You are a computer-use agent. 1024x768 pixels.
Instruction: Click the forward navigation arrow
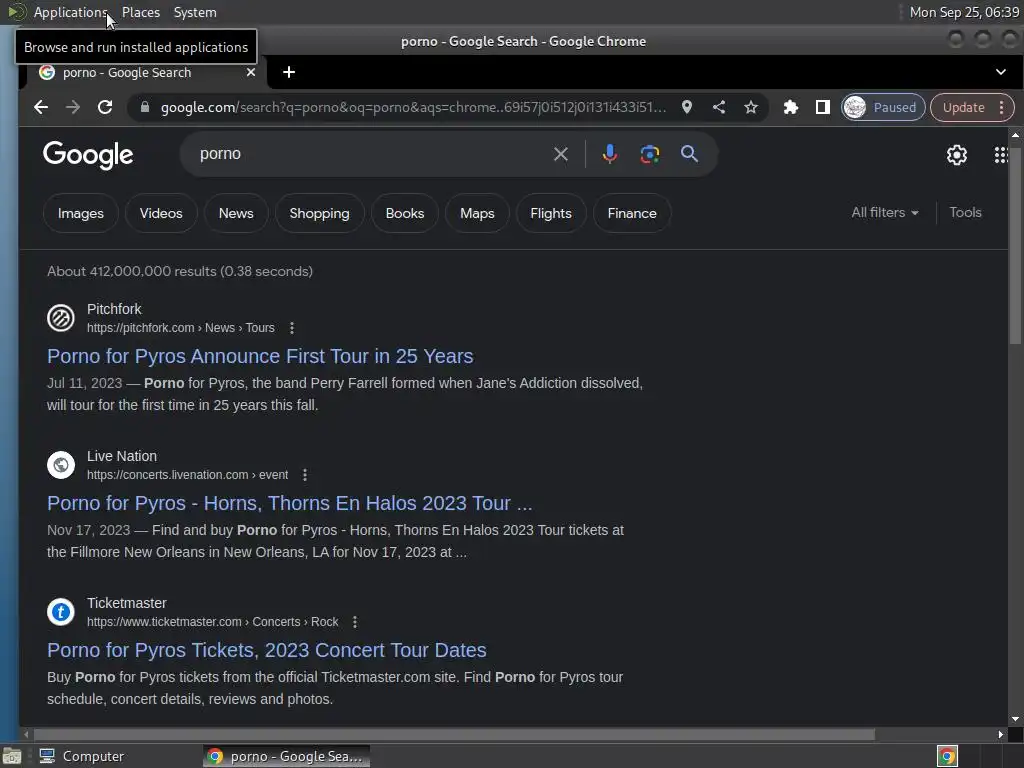(73, 107)
